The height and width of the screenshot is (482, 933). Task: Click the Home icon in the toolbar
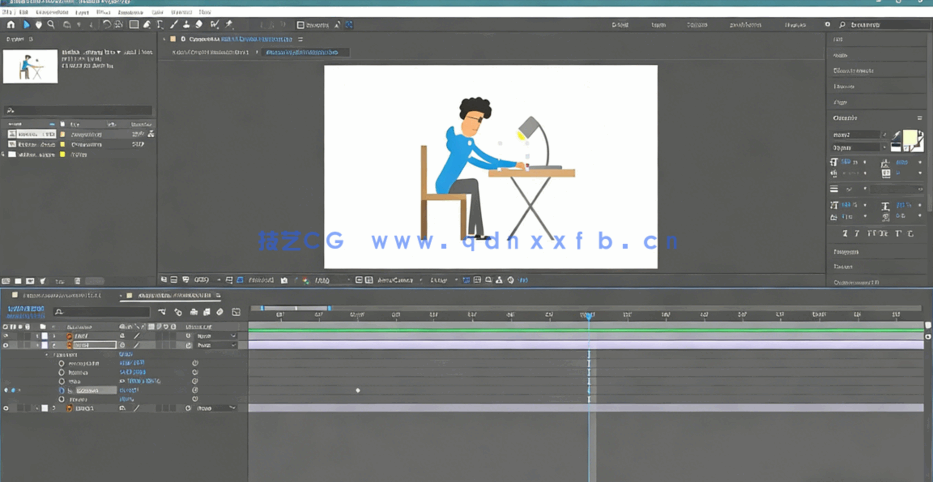(11, 25)
